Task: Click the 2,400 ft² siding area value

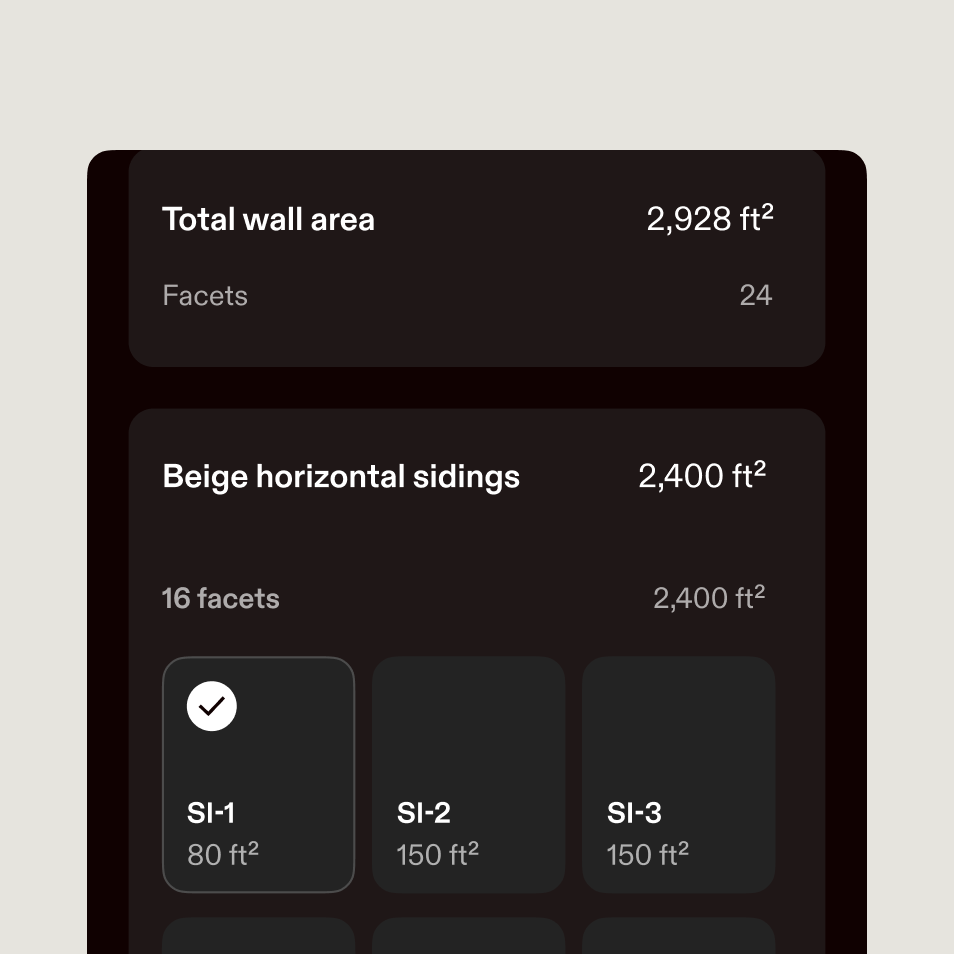Action: click(701, 476)
